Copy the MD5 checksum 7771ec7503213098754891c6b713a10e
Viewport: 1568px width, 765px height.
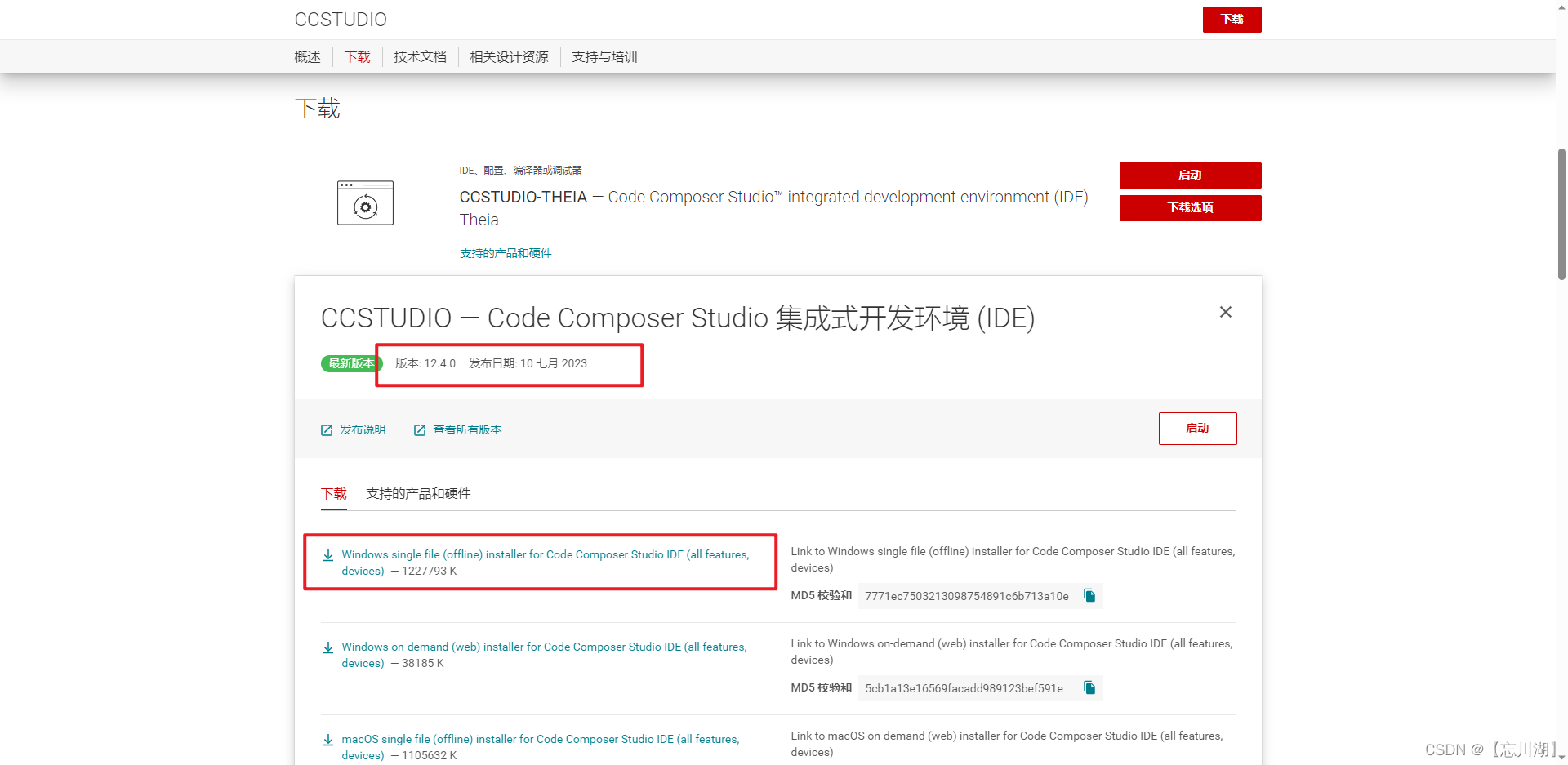pos(1089,595)
